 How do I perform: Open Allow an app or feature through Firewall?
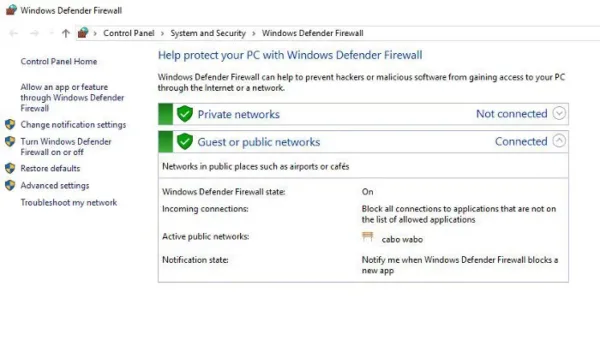click(x=72, y=98)
